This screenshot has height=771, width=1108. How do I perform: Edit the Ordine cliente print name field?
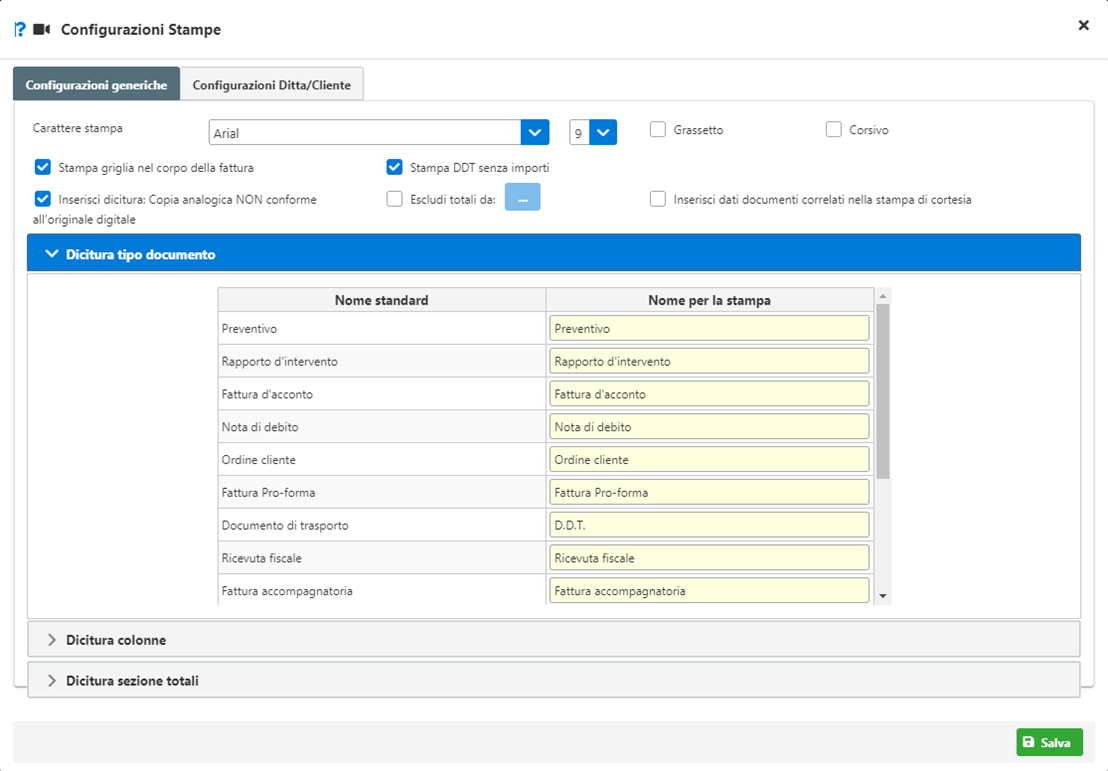click(709, 459)
